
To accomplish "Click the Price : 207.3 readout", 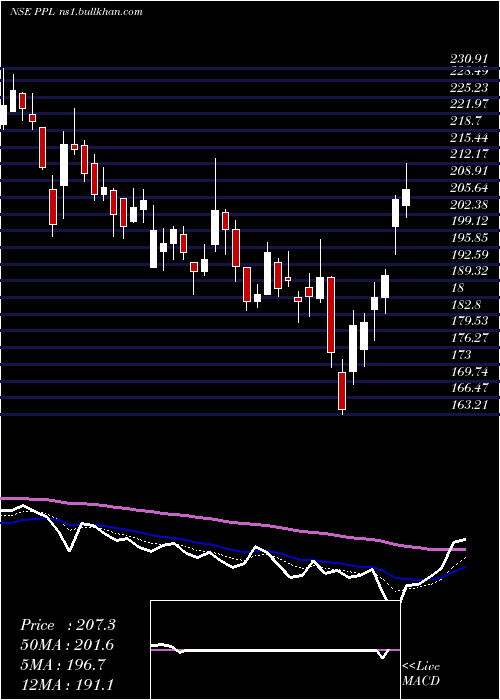I will pos(68,625).
